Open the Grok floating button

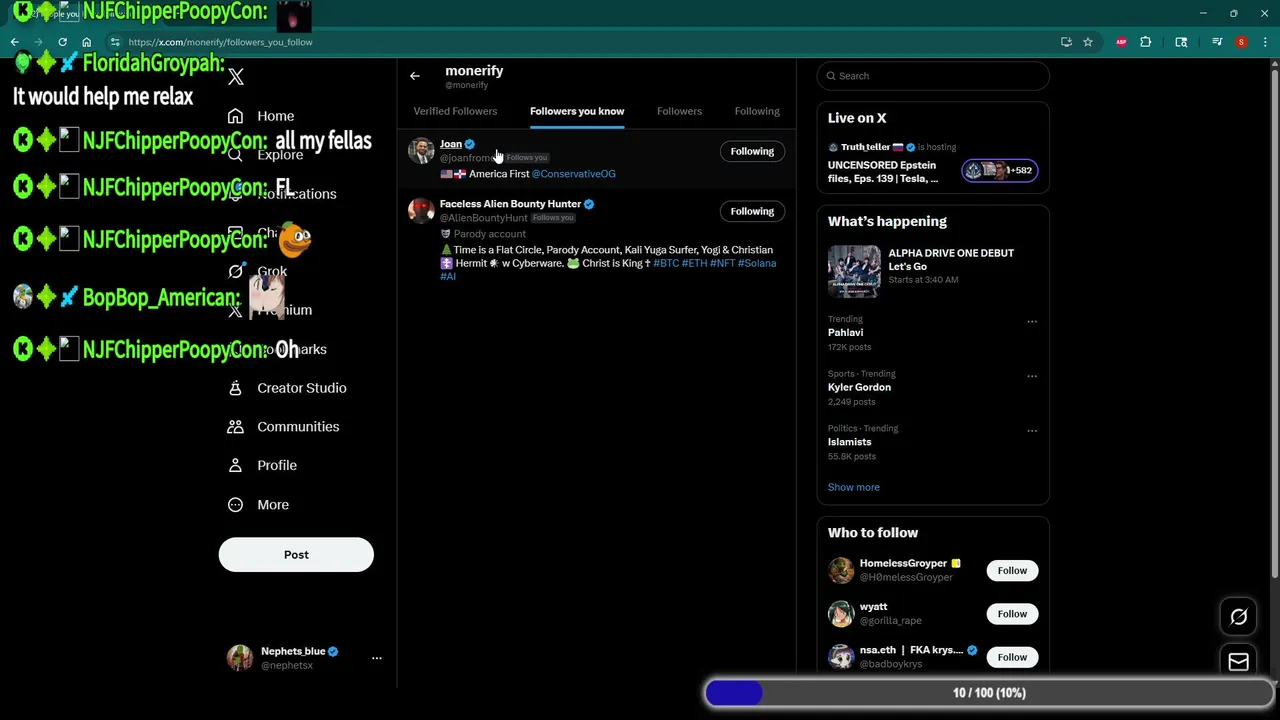pos(1238,617)
